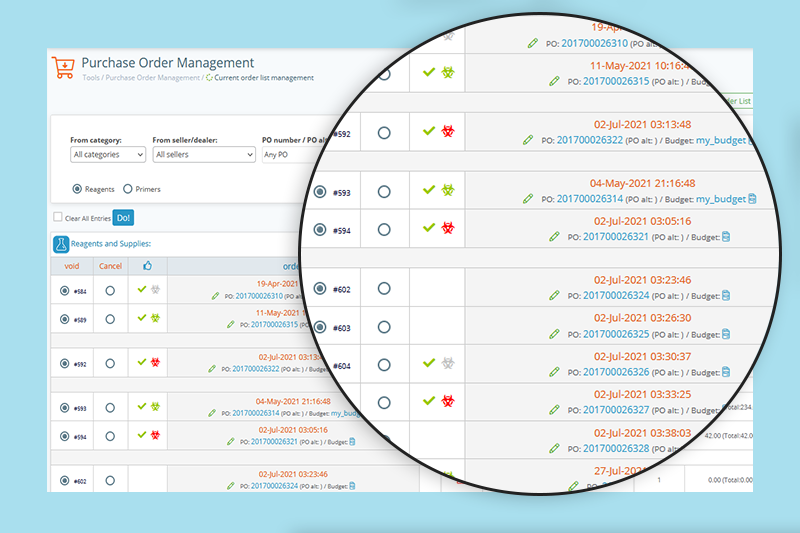Click the PO number Any PO input field

click(293, 155)
